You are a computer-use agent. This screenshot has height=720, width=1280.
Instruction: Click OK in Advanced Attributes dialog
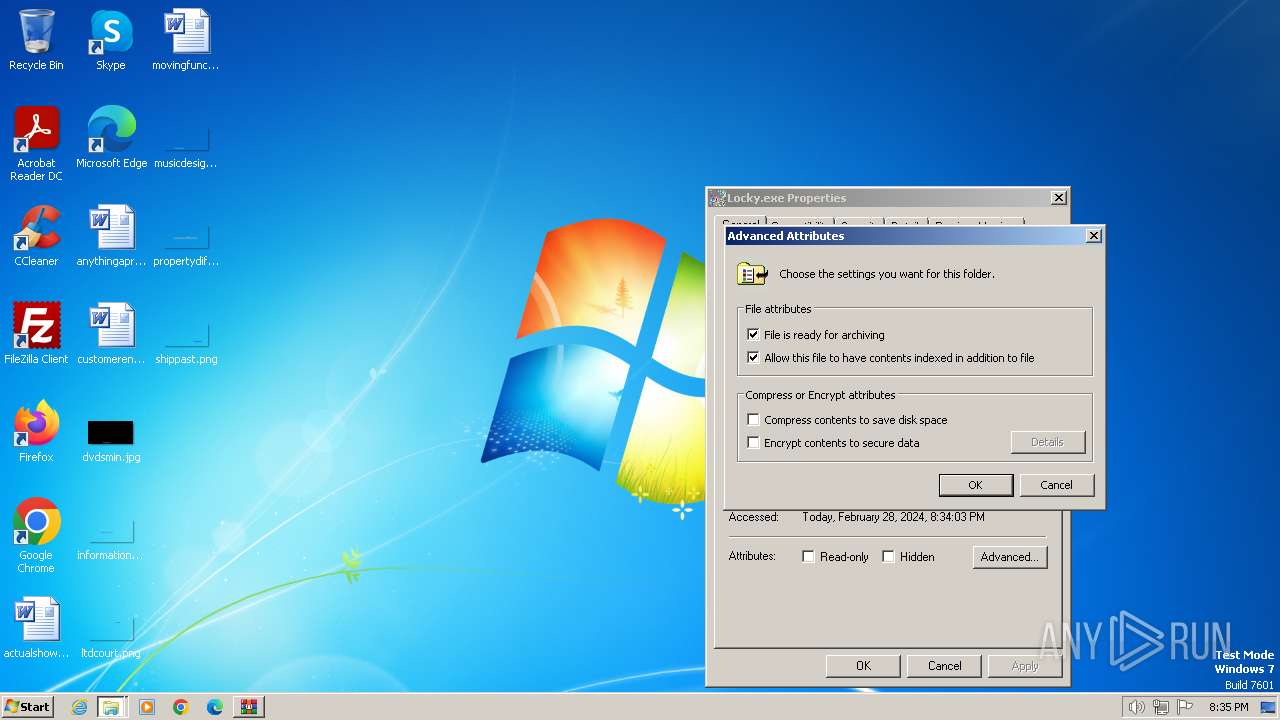[x=976, y=485]
